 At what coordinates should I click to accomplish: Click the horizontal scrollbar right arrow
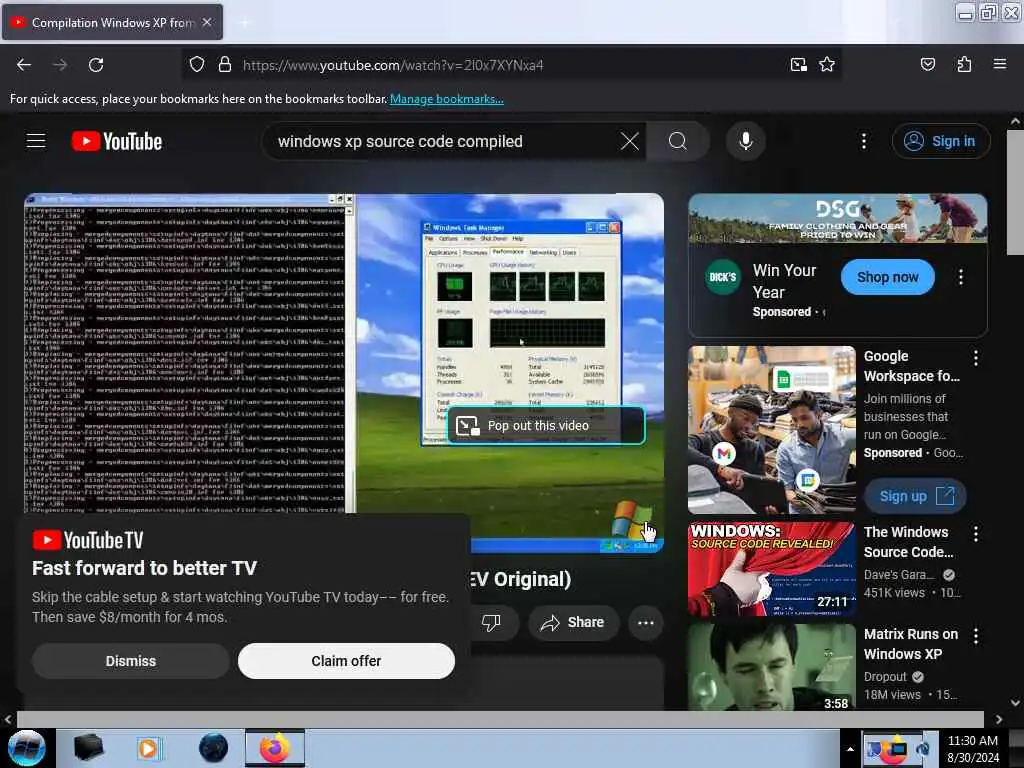tap(999, 720)
